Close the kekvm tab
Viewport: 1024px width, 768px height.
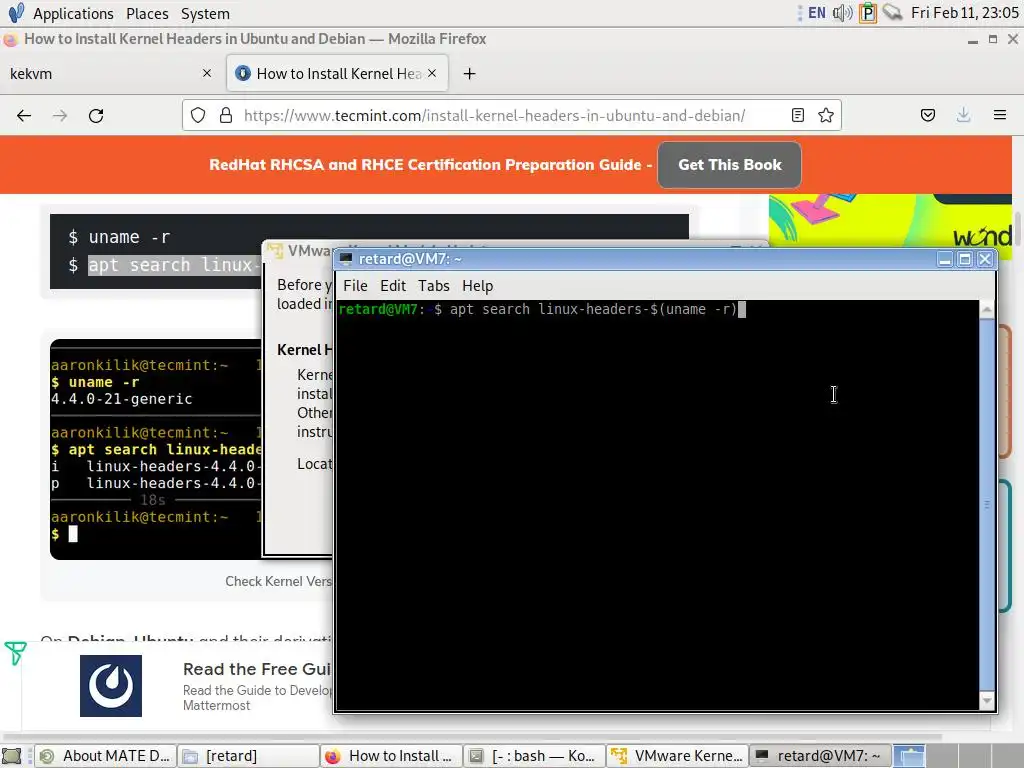point(207,73)
